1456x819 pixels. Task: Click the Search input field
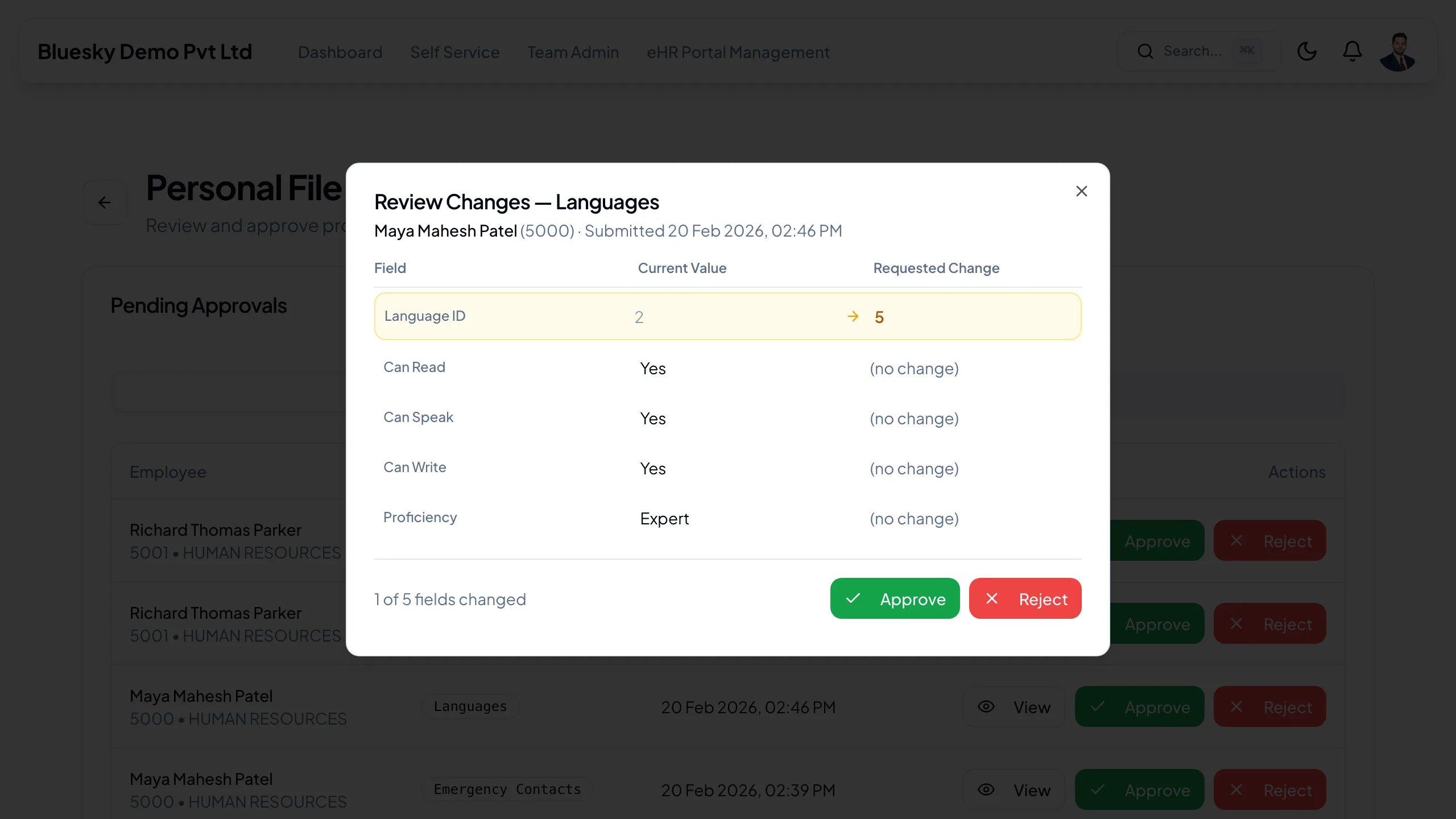1199,51
